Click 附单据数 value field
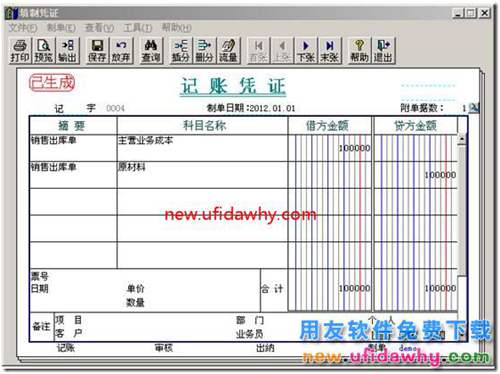This screenshot has height=374, width=500. [x=464, y=108]
